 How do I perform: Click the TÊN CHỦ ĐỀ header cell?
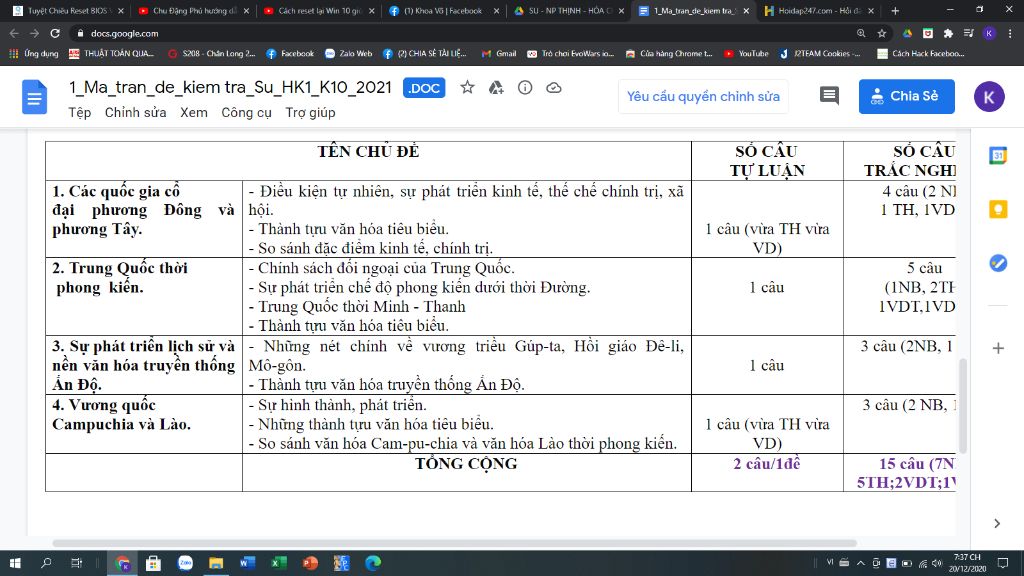(x=368, y=161)
